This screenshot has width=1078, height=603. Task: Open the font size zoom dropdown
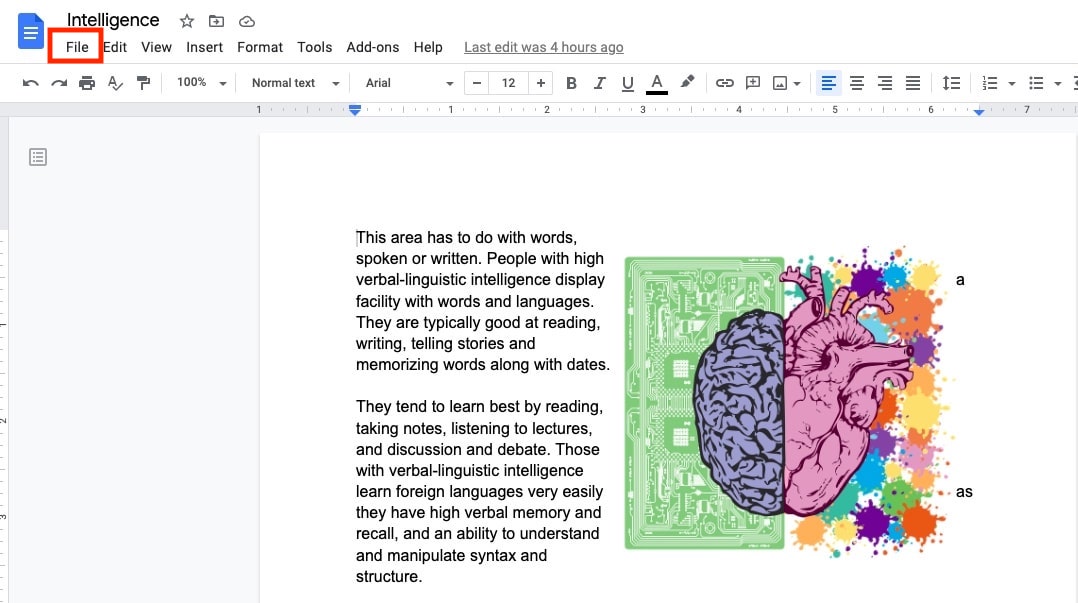tap(199, 83)
